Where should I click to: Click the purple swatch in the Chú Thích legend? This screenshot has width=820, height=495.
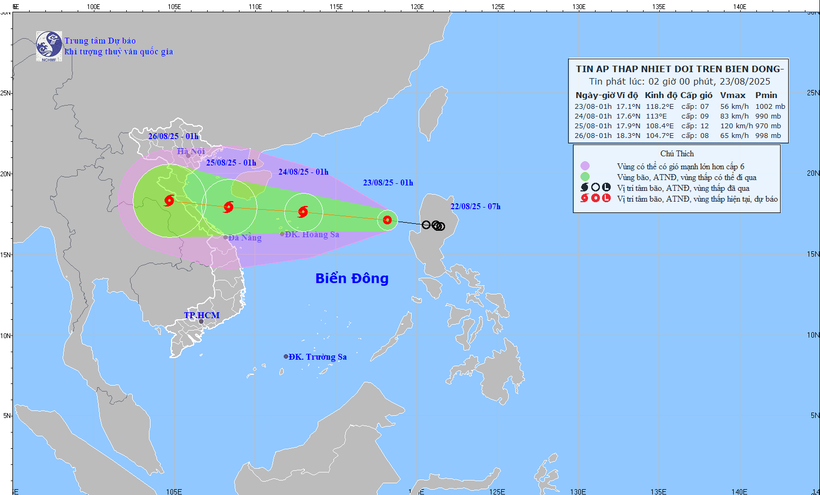[583, 164]
